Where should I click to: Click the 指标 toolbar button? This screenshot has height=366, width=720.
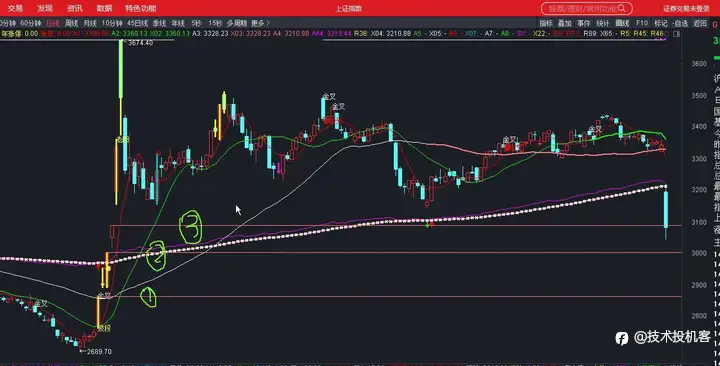(546, 23)
